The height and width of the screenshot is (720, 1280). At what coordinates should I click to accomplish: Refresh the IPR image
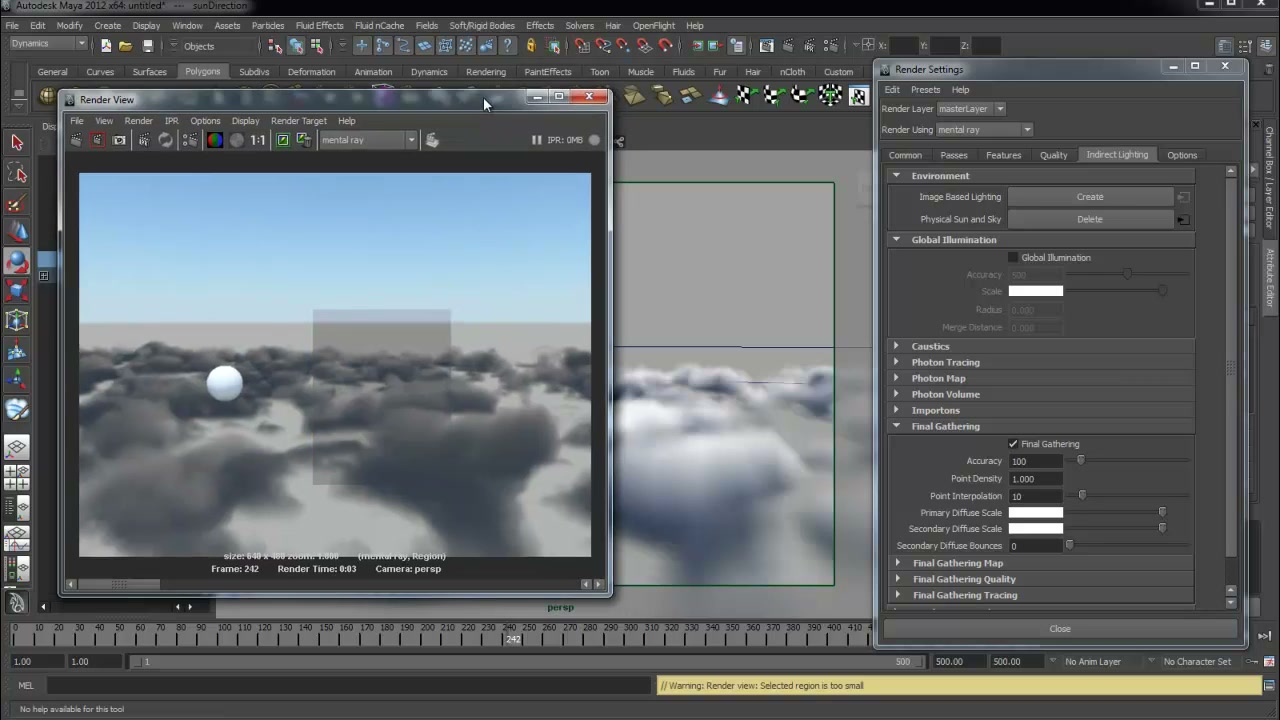click(166, 140)
